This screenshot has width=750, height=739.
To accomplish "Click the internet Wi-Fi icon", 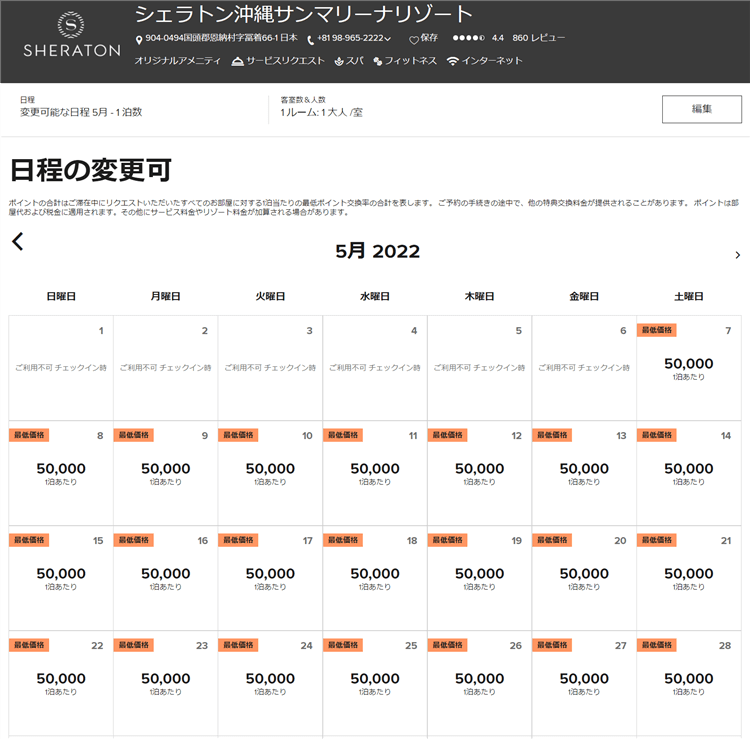I will [x=452, y=62].
